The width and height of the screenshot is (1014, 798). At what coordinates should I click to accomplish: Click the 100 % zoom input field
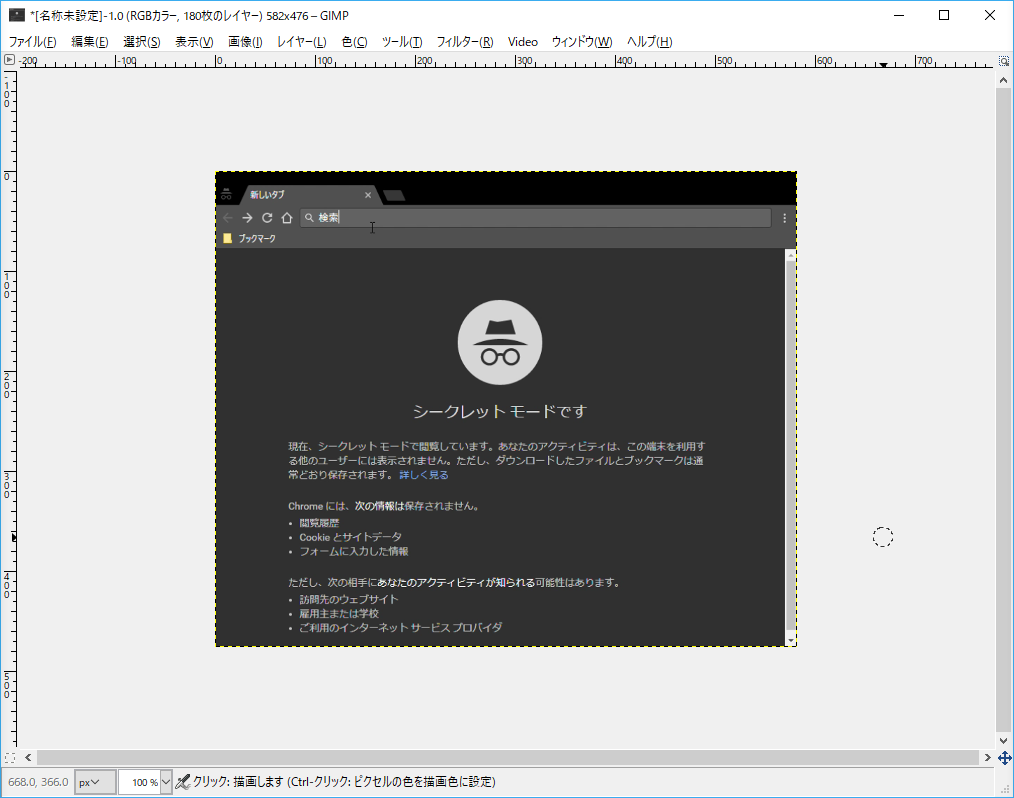tap(139, 782)
